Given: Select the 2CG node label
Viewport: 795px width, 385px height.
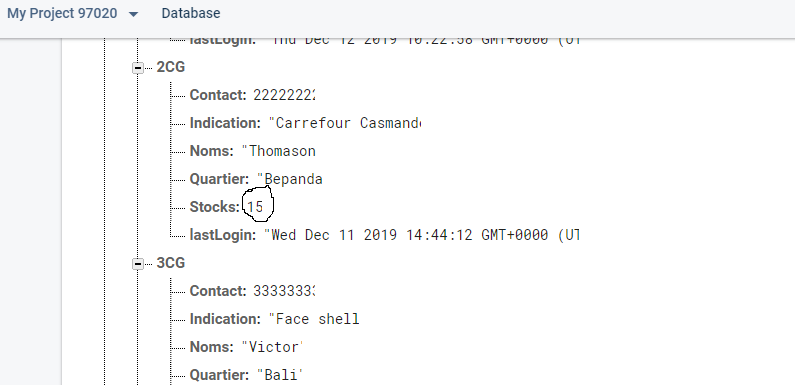Looking at the screenshot, I should (x=171, y=67).
